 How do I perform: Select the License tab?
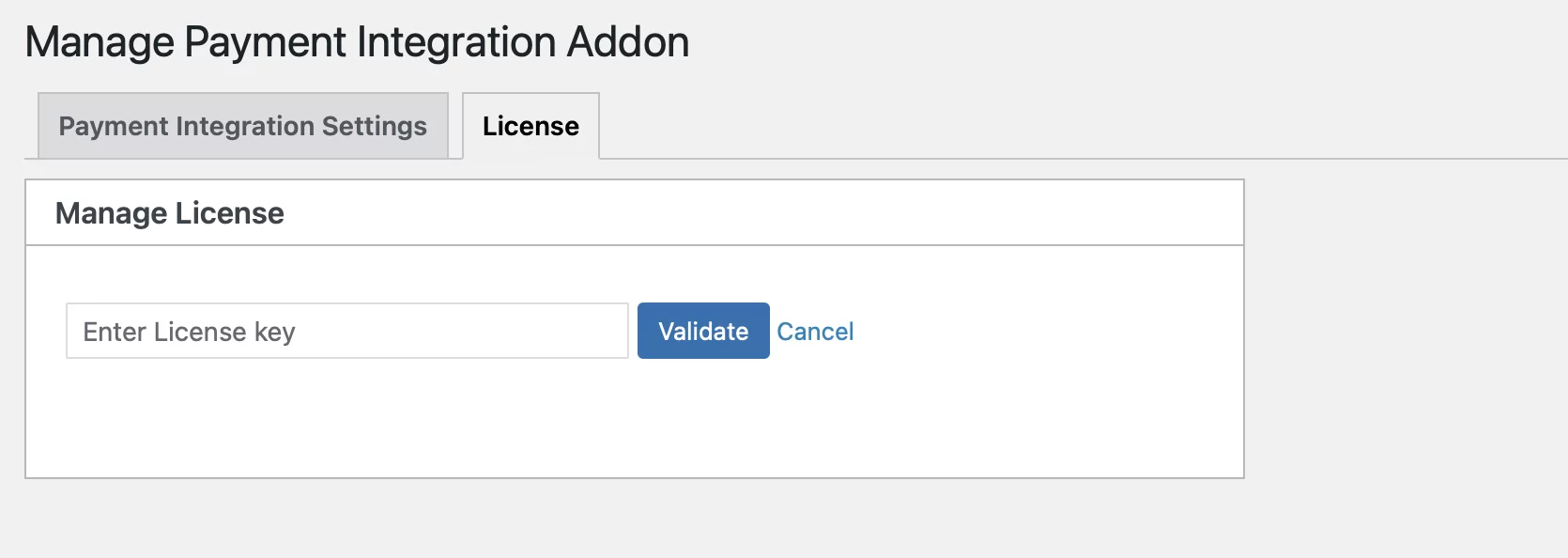(530, 126)
